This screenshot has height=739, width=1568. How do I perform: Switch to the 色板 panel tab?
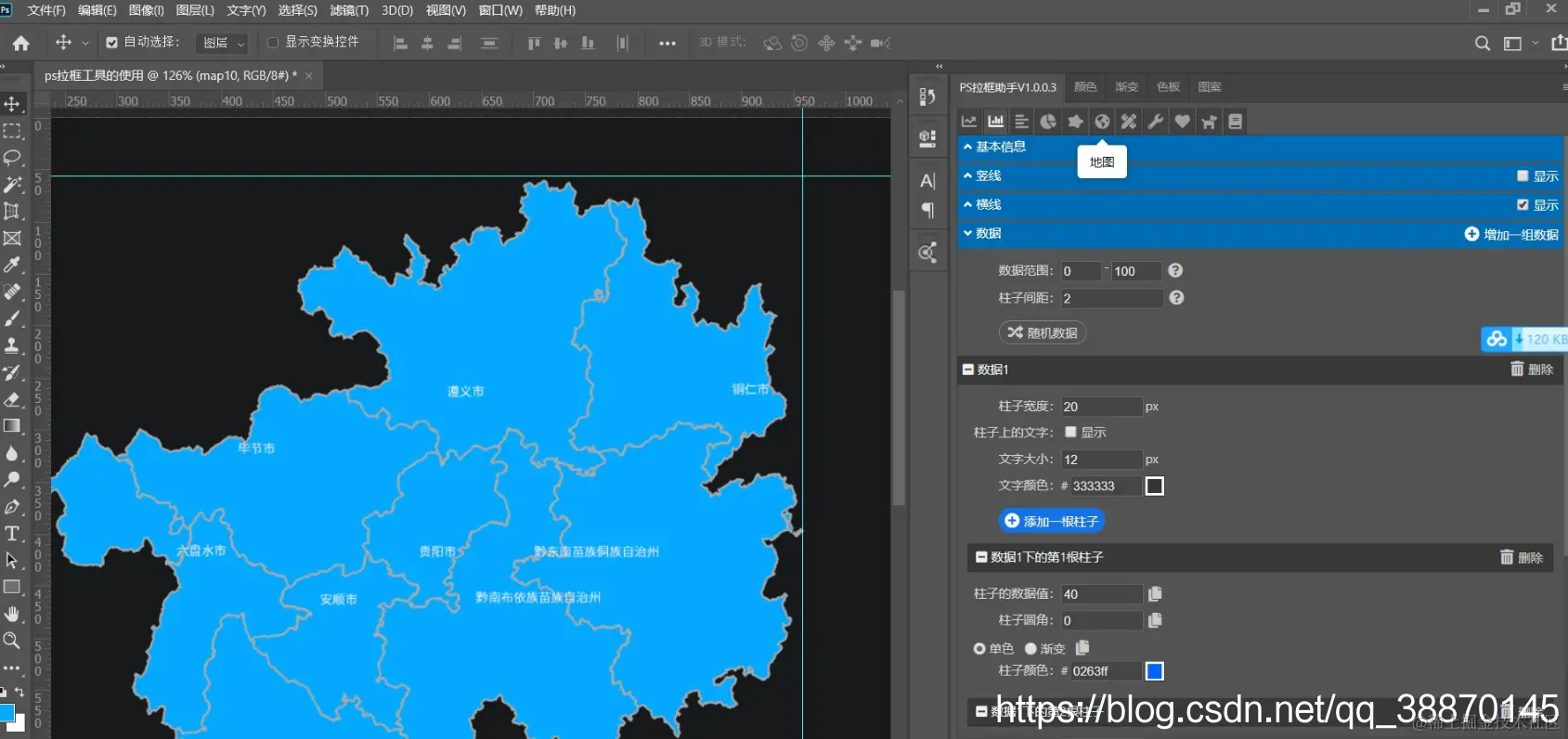pos(1168,87)
